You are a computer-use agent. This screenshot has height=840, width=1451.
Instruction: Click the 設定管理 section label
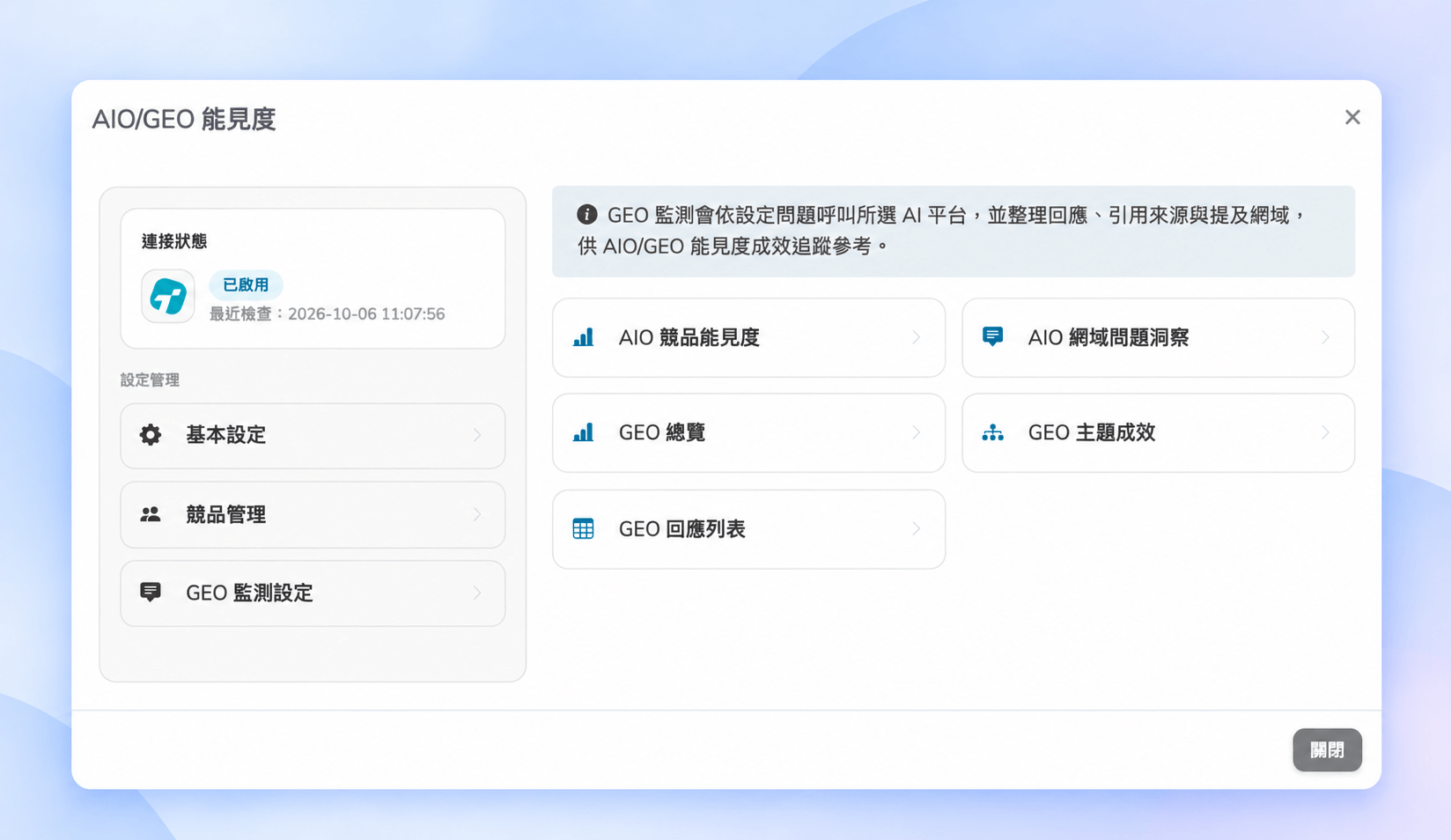(150, 380)
